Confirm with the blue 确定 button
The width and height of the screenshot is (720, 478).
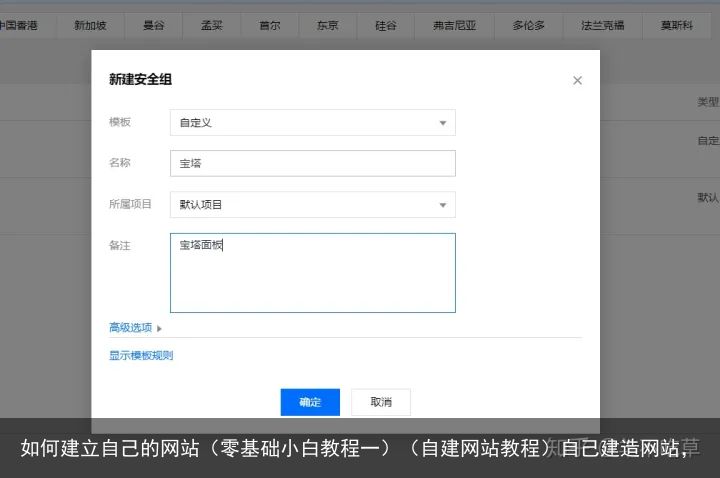coord(310,402)
